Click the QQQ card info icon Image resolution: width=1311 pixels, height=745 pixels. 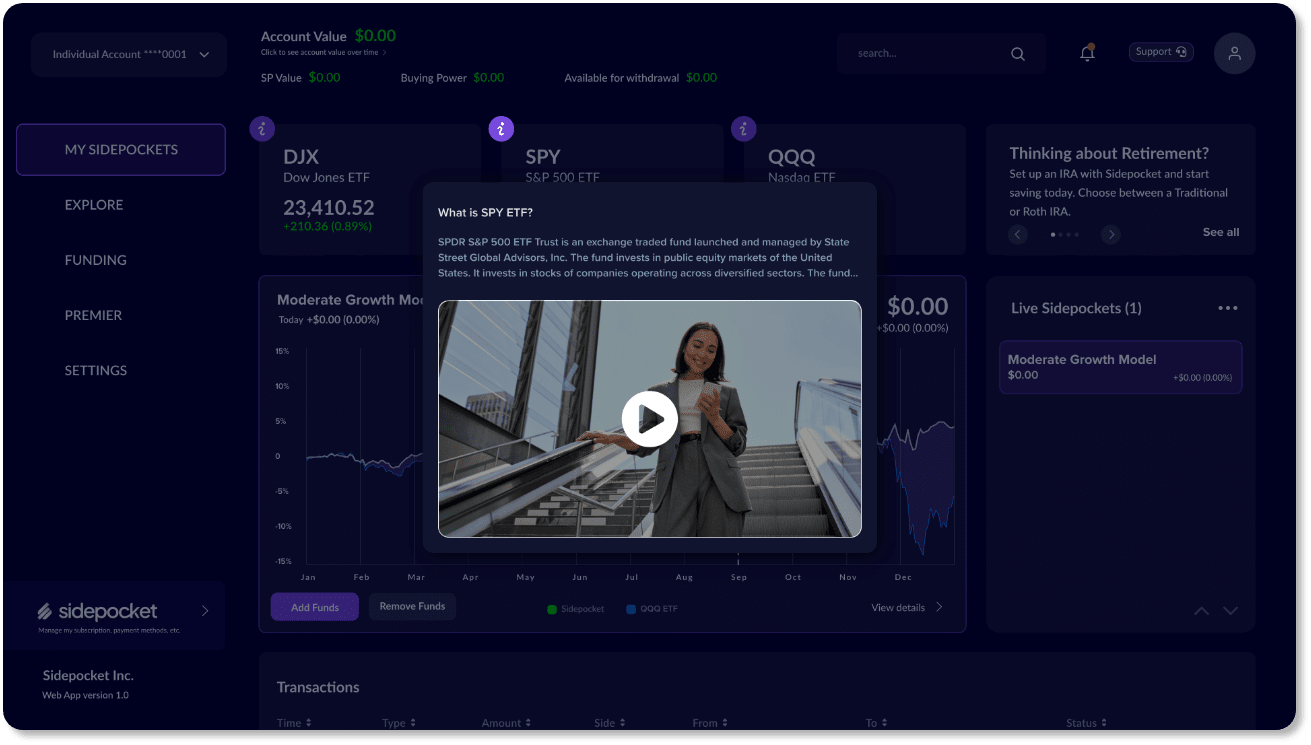click(743, 128)
